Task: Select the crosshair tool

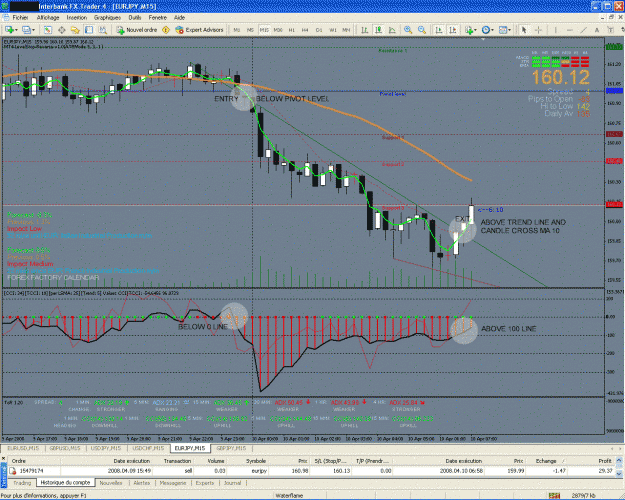Action: click(538, 30)
